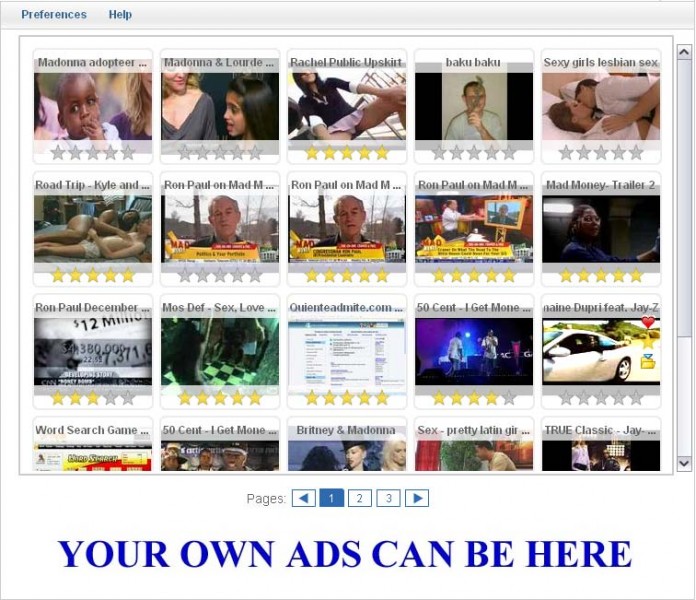Open the 'Britney & Madonna' thumbnail

click(347, 455)
